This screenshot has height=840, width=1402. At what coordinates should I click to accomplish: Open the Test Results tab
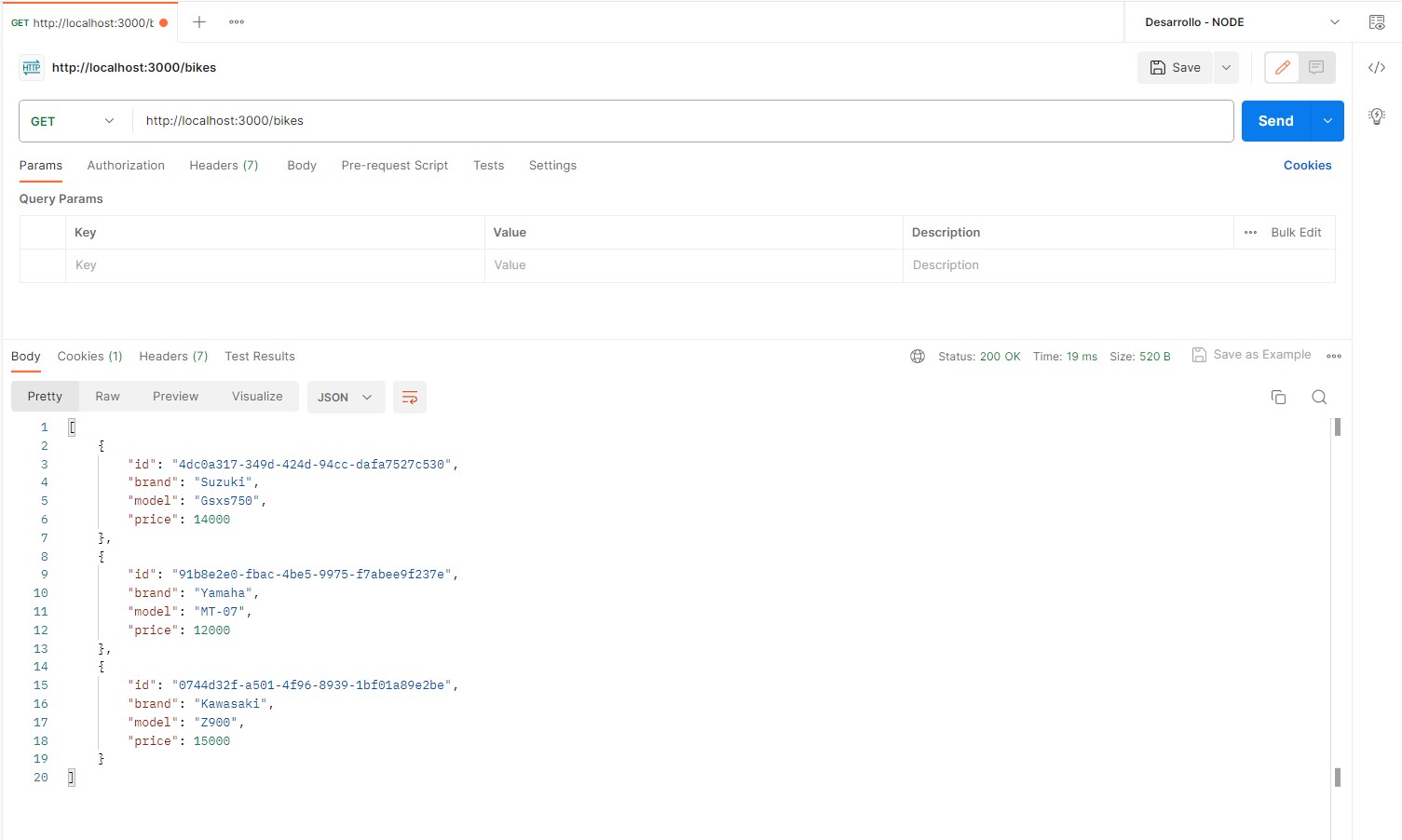[x=260, y=356]
